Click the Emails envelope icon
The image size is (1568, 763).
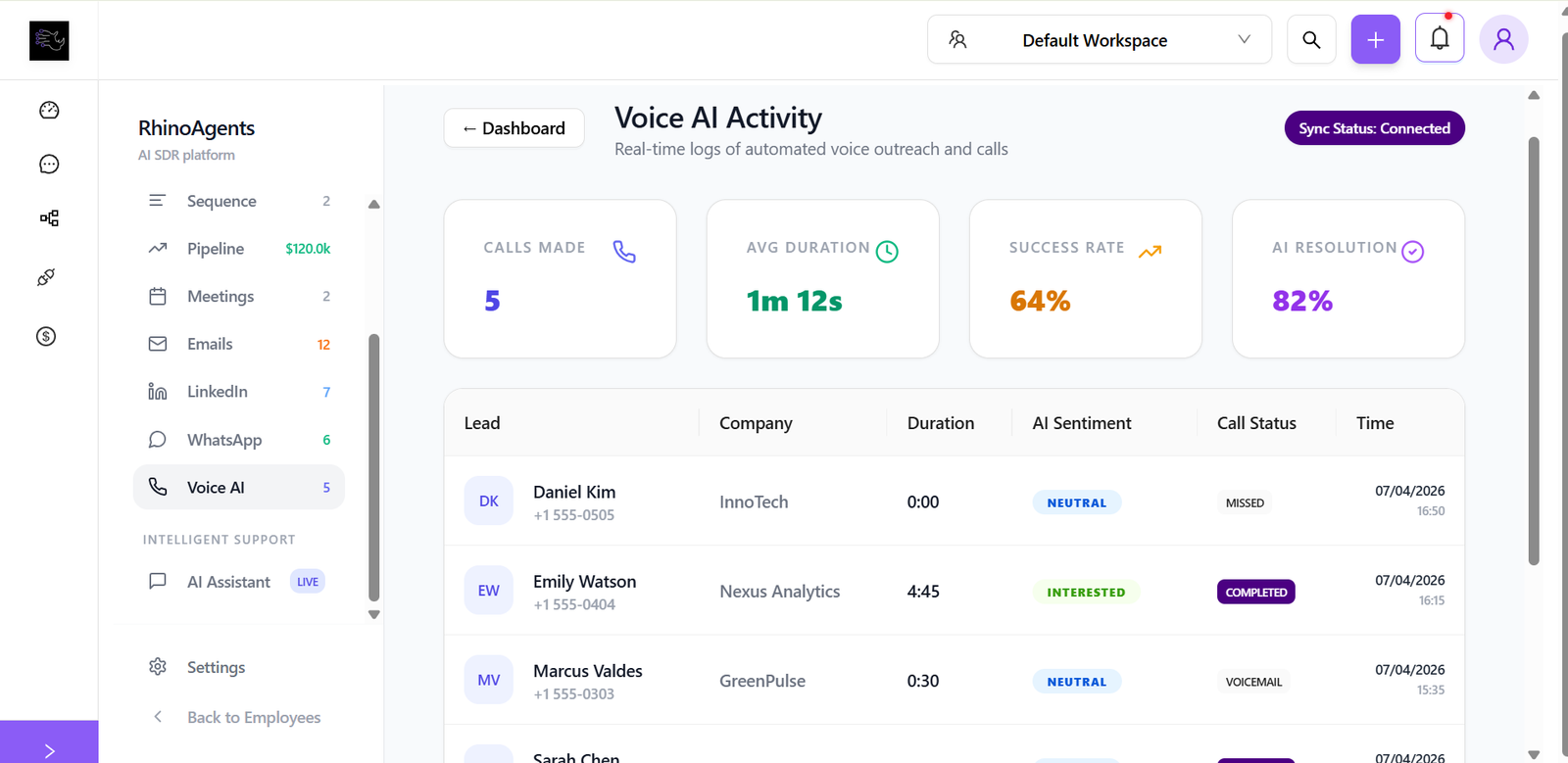coord(157,344)
